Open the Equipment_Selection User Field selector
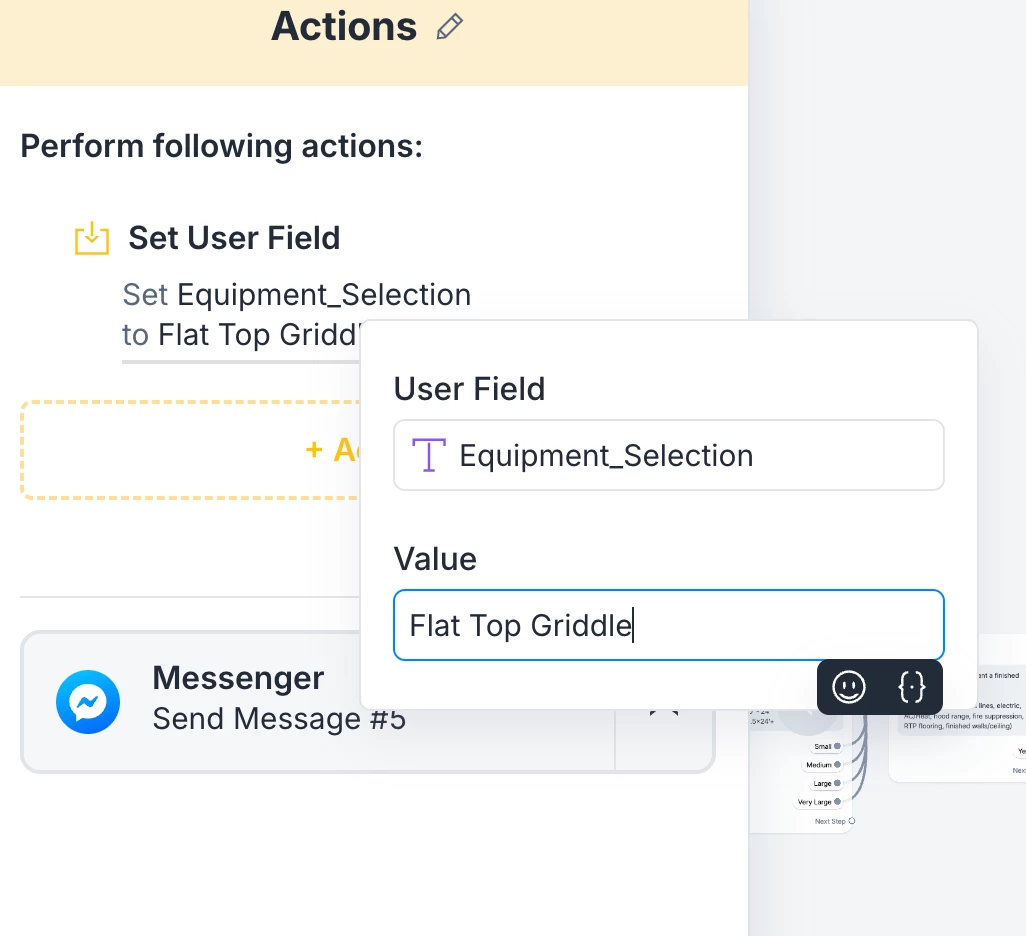1026x936 pixels. coord(668,455)
